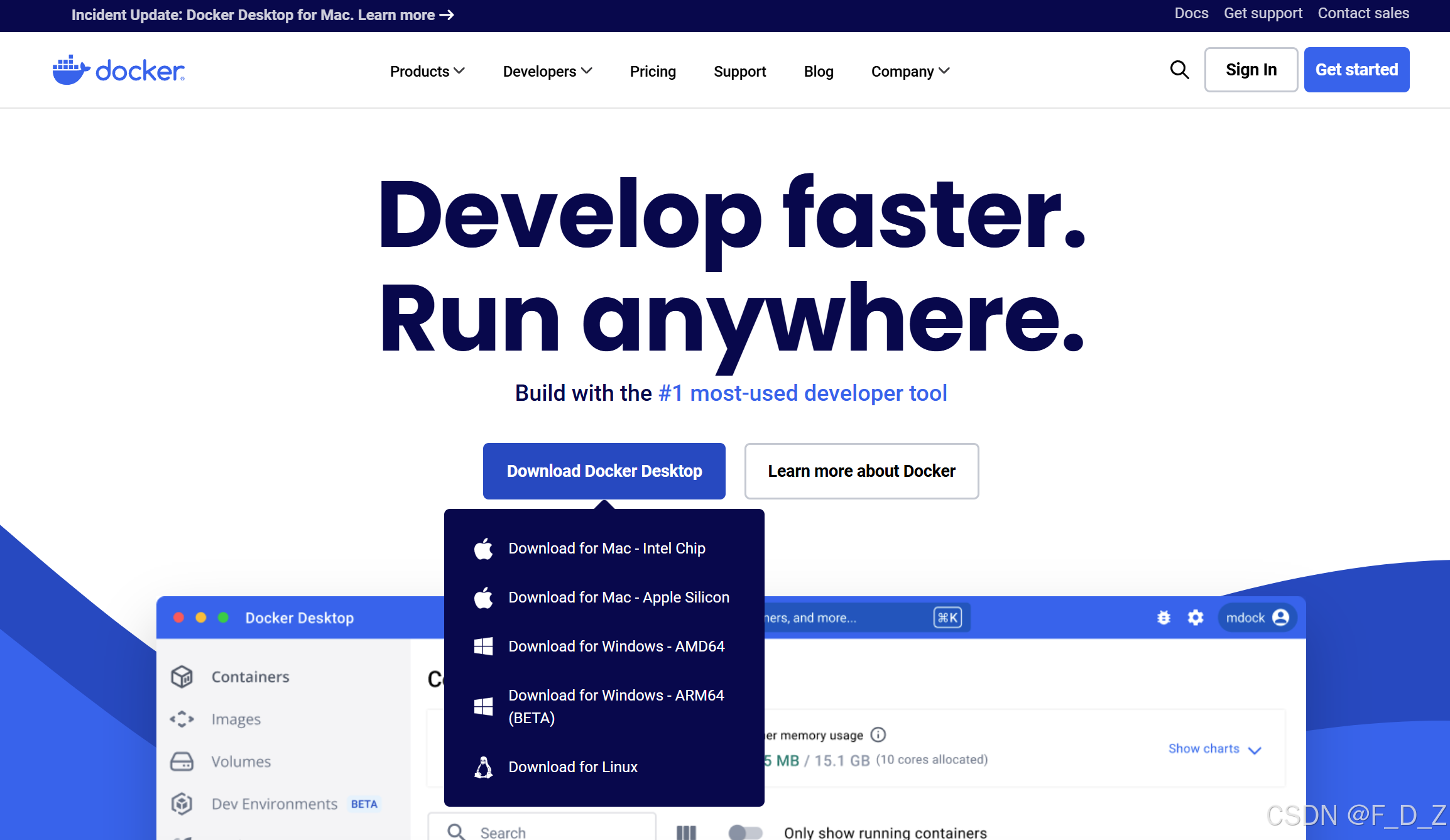Click the columns view icon beside Search
The image size is (1450, 840).
coord(686,832)
